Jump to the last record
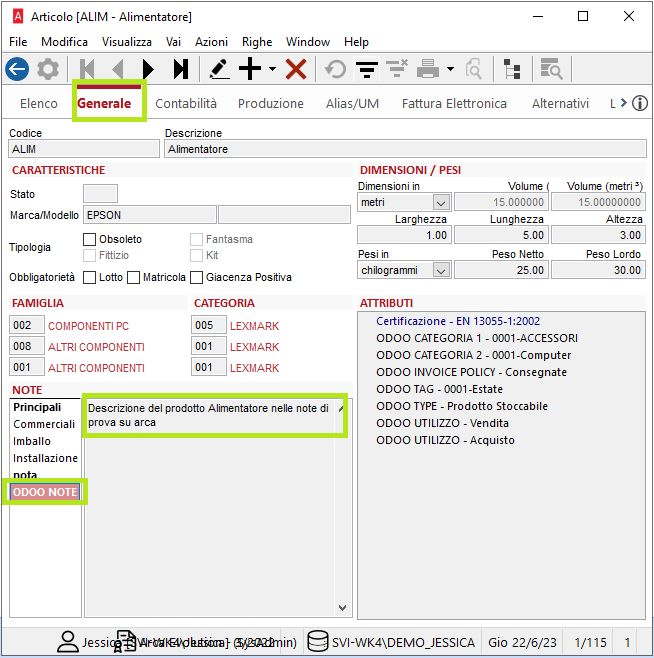Screen dimensions: 654x658 [x=180, y=69]
